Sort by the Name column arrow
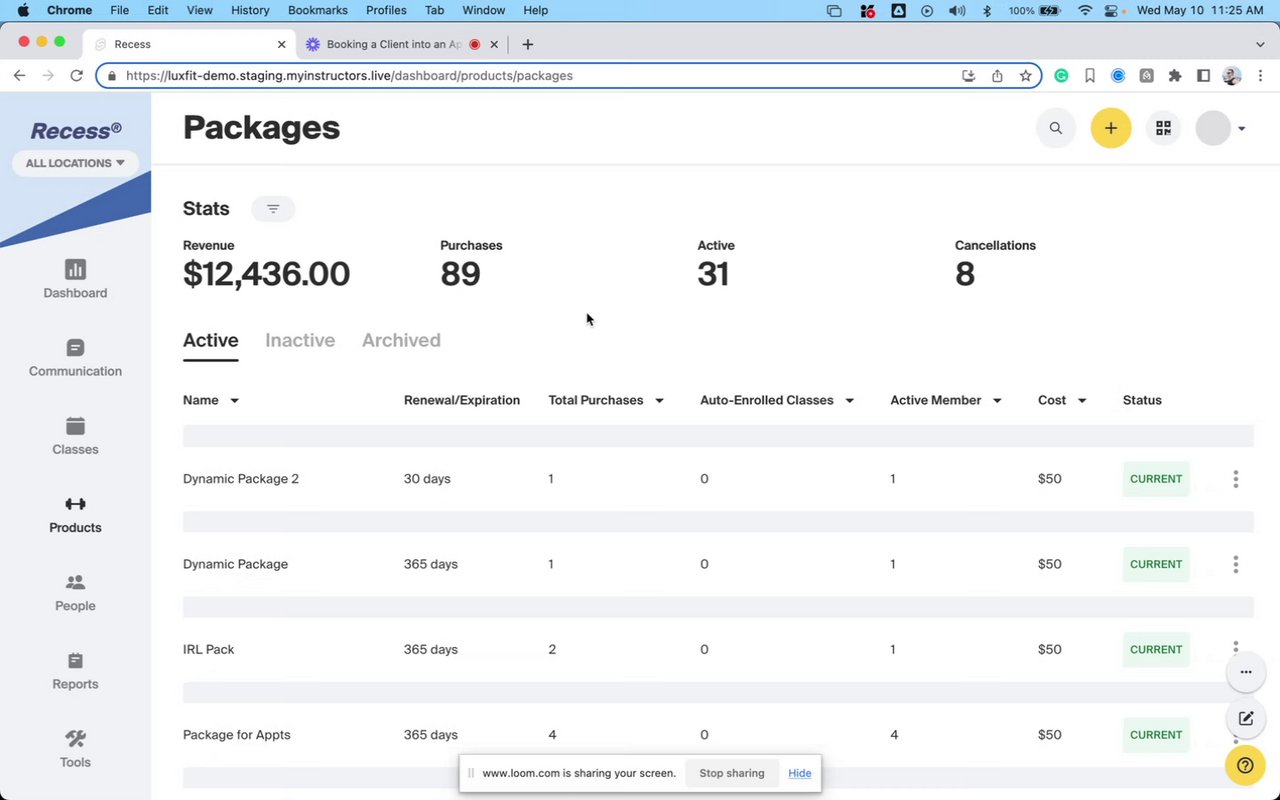Image resolution: width=1280 pixels, height=800 pixels. (x=234, y=401)
